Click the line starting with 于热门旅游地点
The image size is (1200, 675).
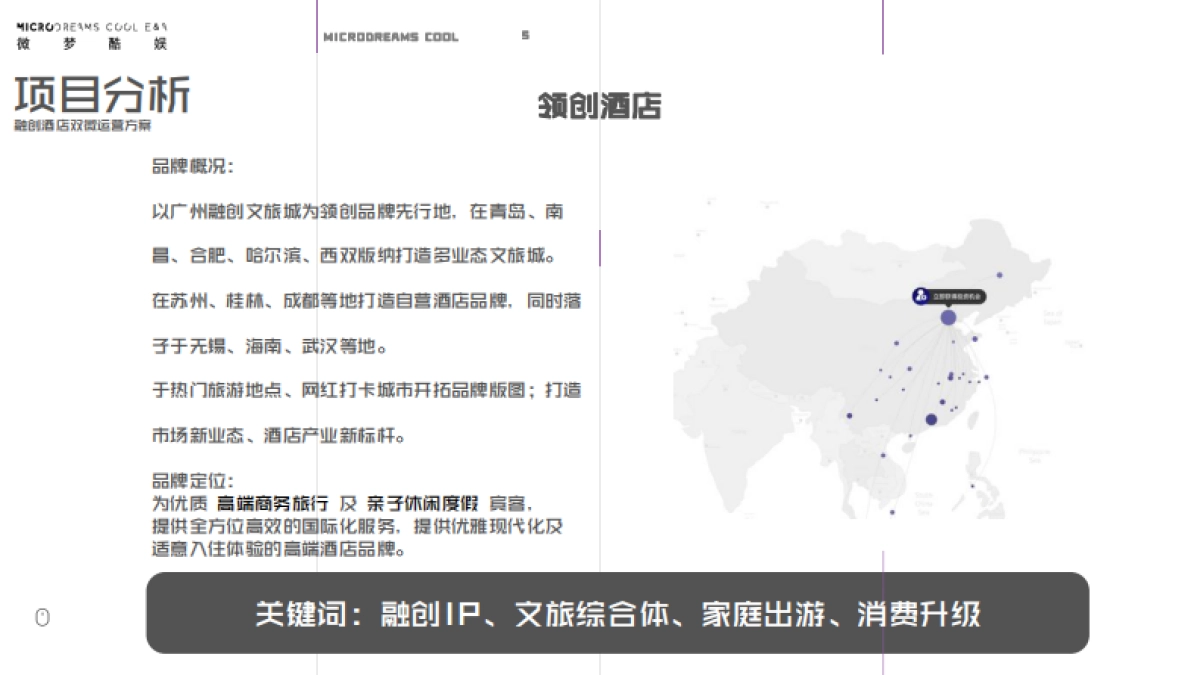[366, 391]
